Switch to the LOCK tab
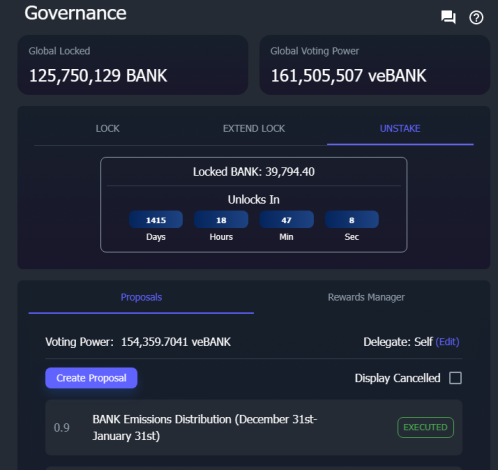498x470 pixels. pyautogui.click(x=107, y=129)
